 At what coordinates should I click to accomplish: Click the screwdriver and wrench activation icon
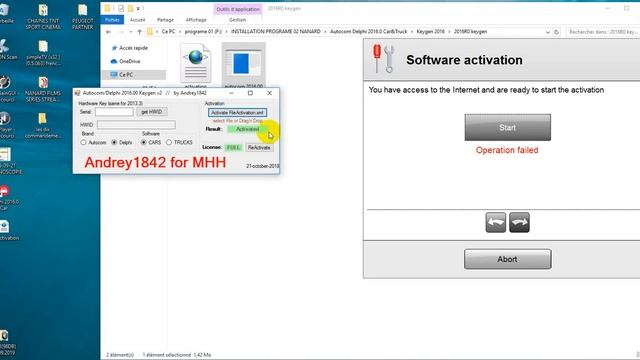point(383,59)
